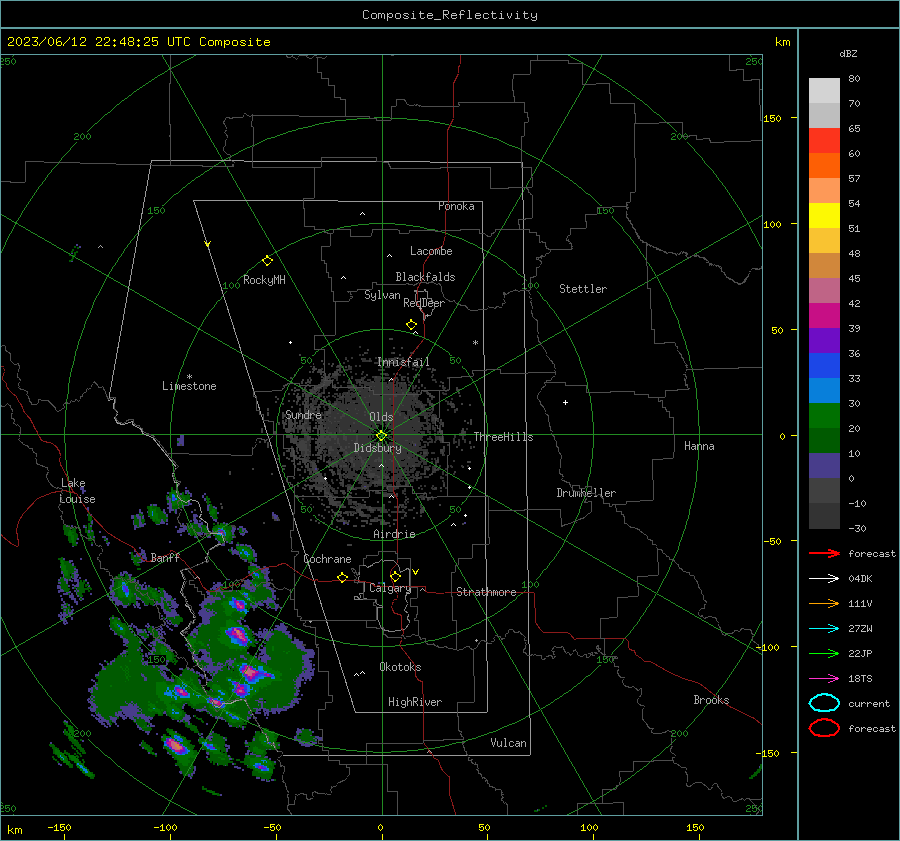Click the red forecast ellipse legend icon
This screenshot has height=841, width=900.
(824, 728)
